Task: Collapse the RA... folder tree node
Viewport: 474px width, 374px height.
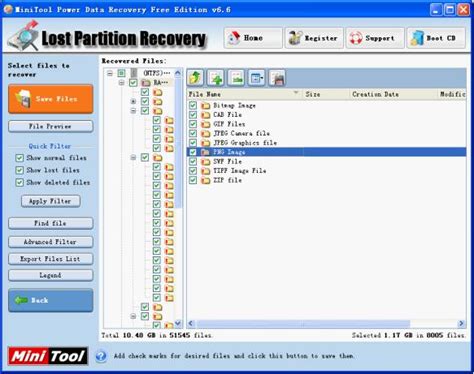Action: click(x=122, y=83)
